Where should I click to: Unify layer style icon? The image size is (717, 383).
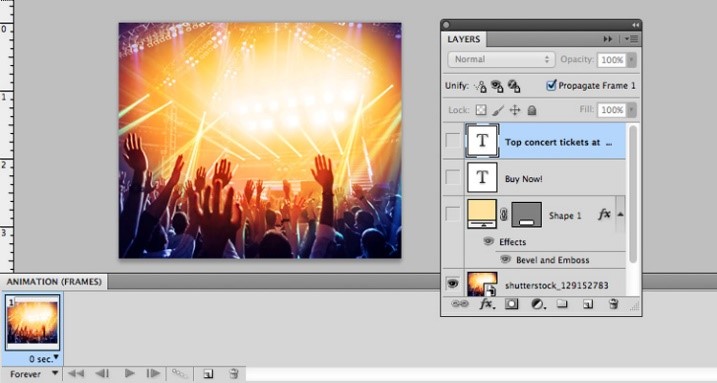(x=514, y=86)
